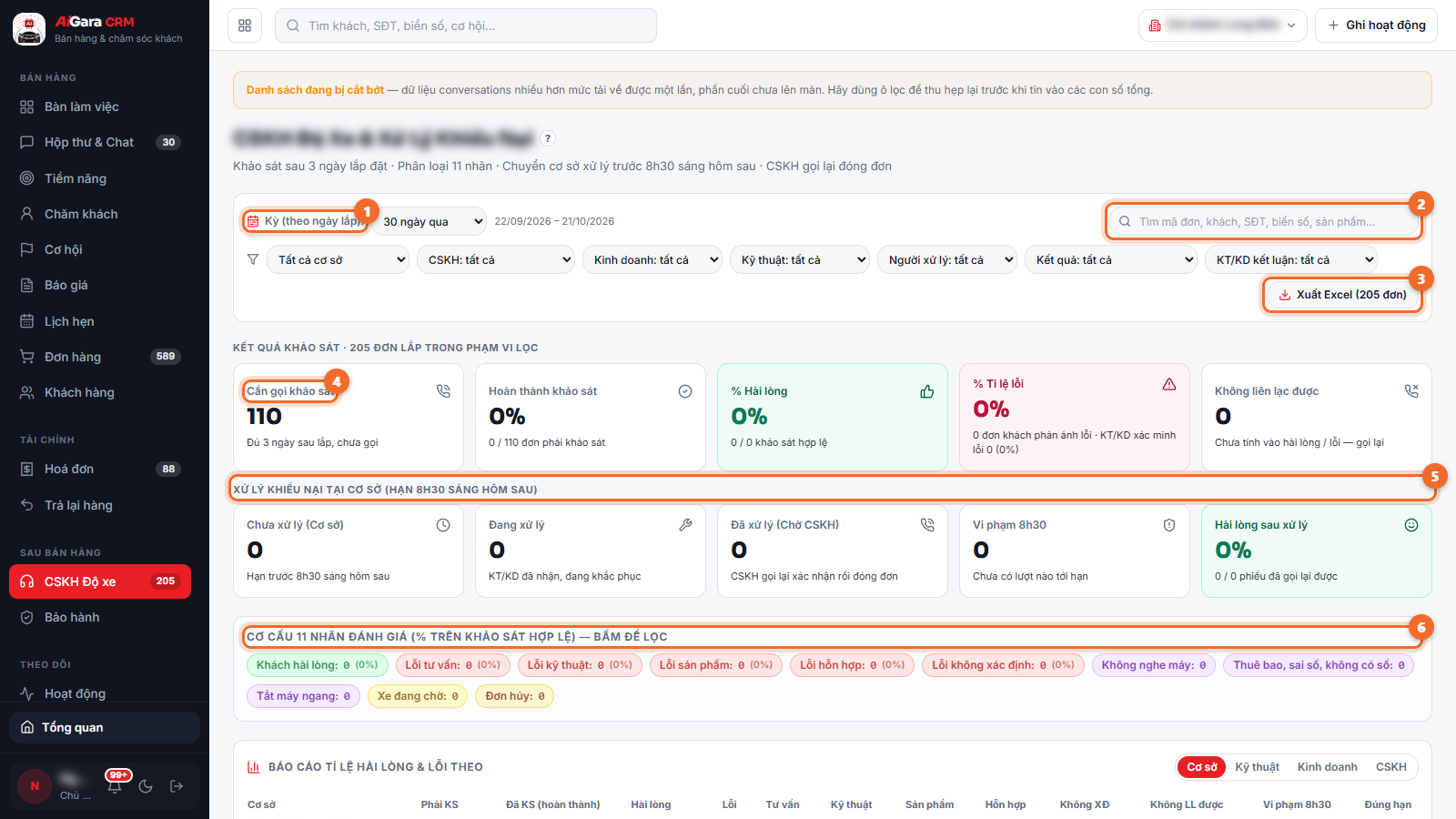Open Bảo hành in the sidebar
The width and height of the screenshot is (1456, 819).
click(100, 617)
